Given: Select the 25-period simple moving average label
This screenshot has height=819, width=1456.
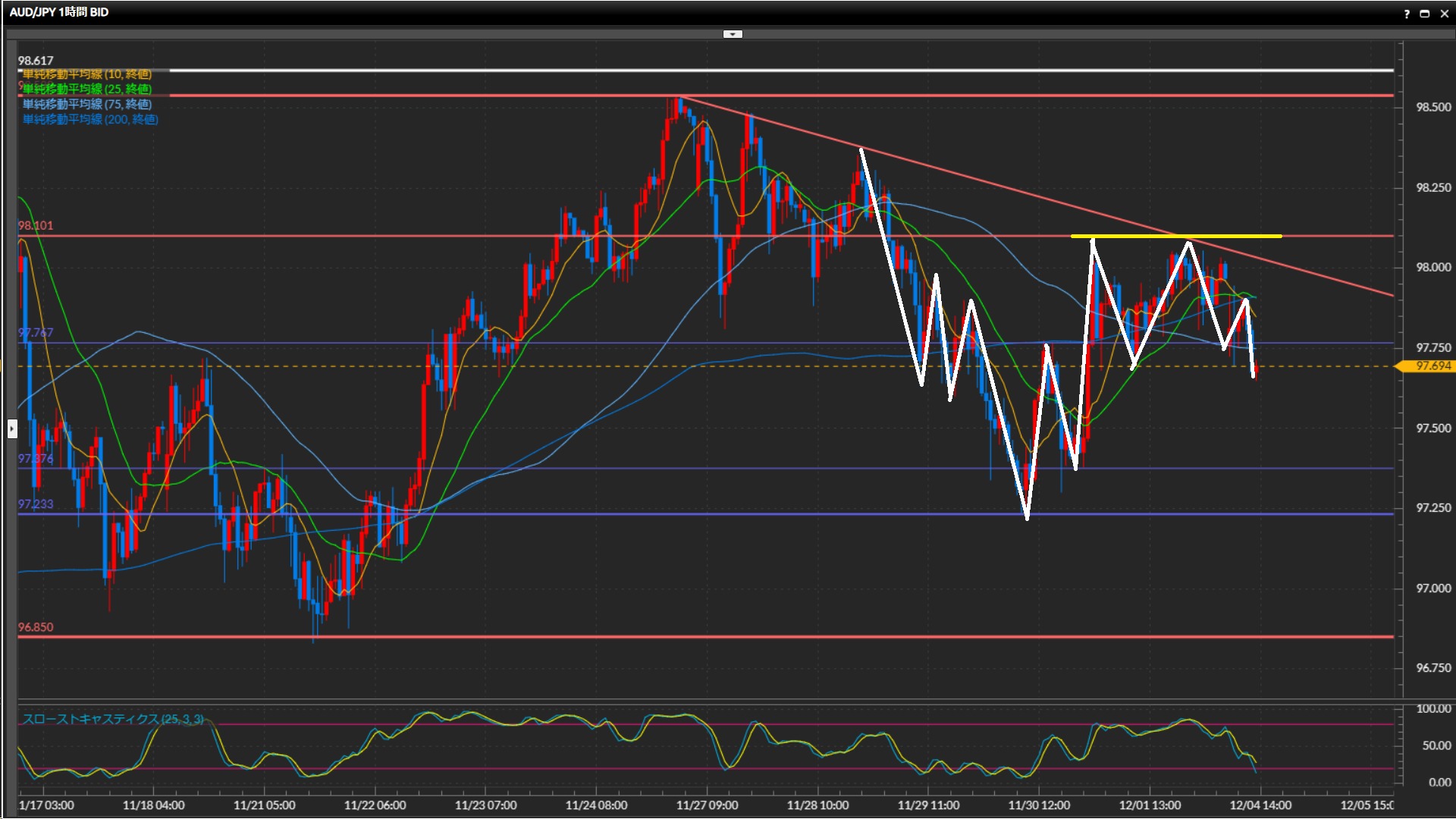Looking at the screenshot, I should click(87, 89).
